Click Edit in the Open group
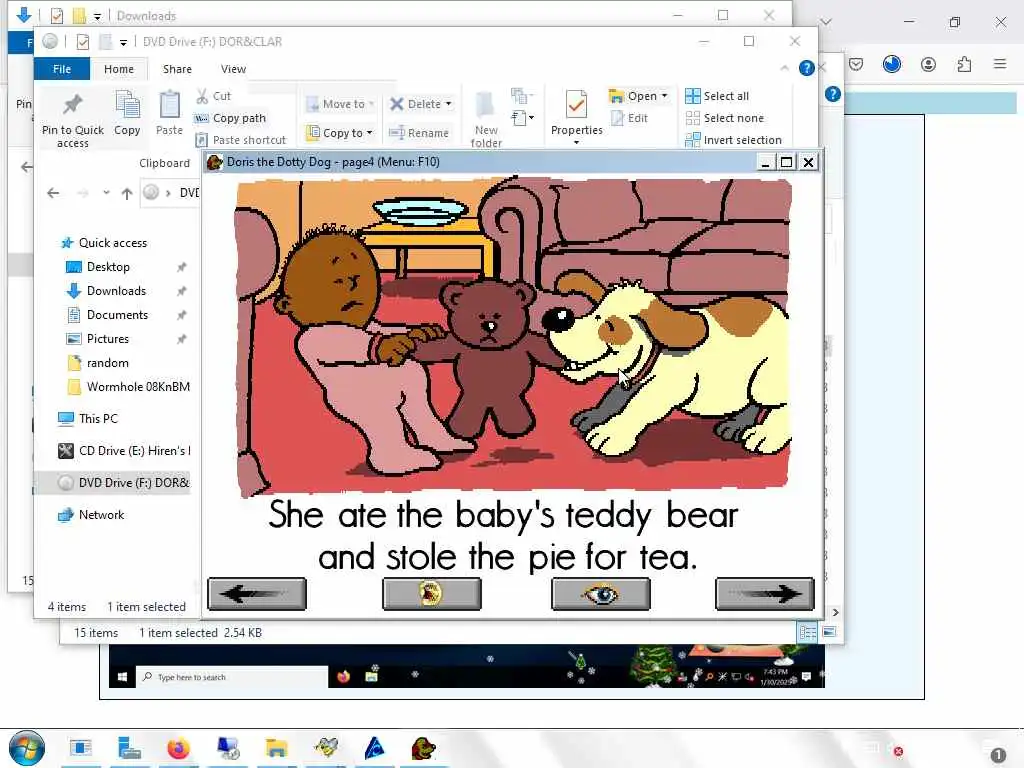This screenshot has height=768, width=1024. point(630,118)
